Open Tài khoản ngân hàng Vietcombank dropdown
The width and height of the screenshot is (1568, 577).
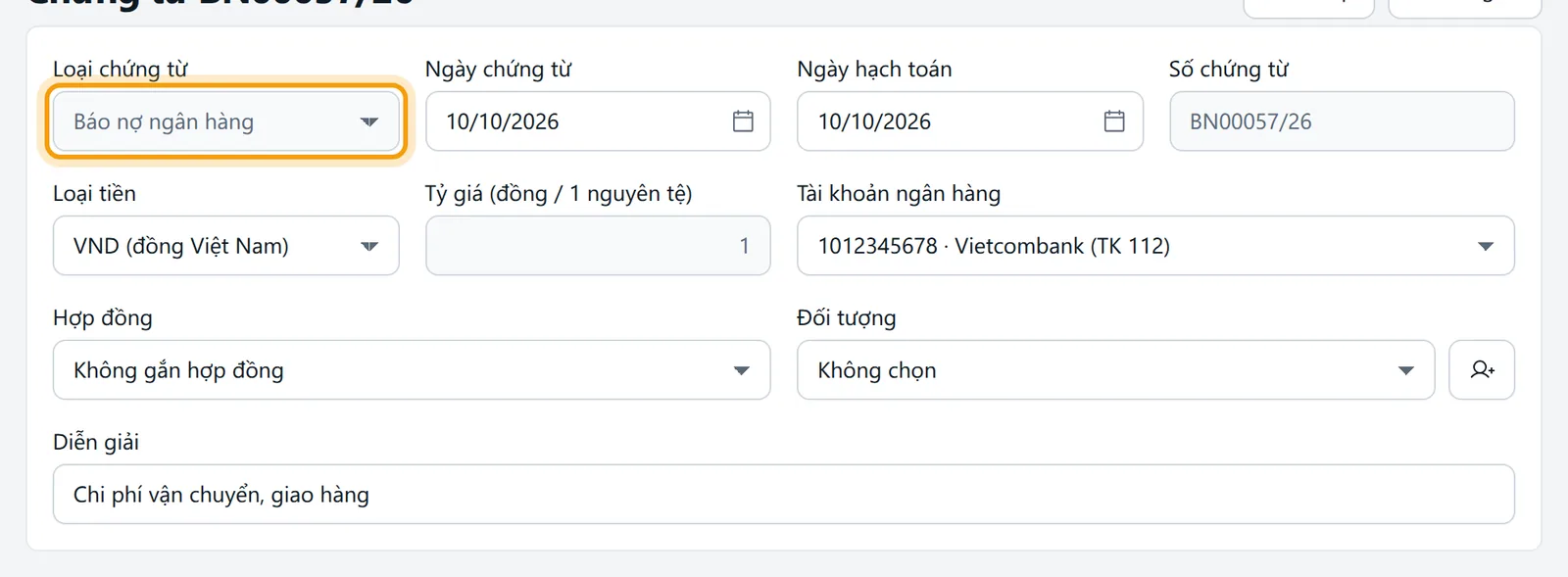click(x=1155, y=246)
